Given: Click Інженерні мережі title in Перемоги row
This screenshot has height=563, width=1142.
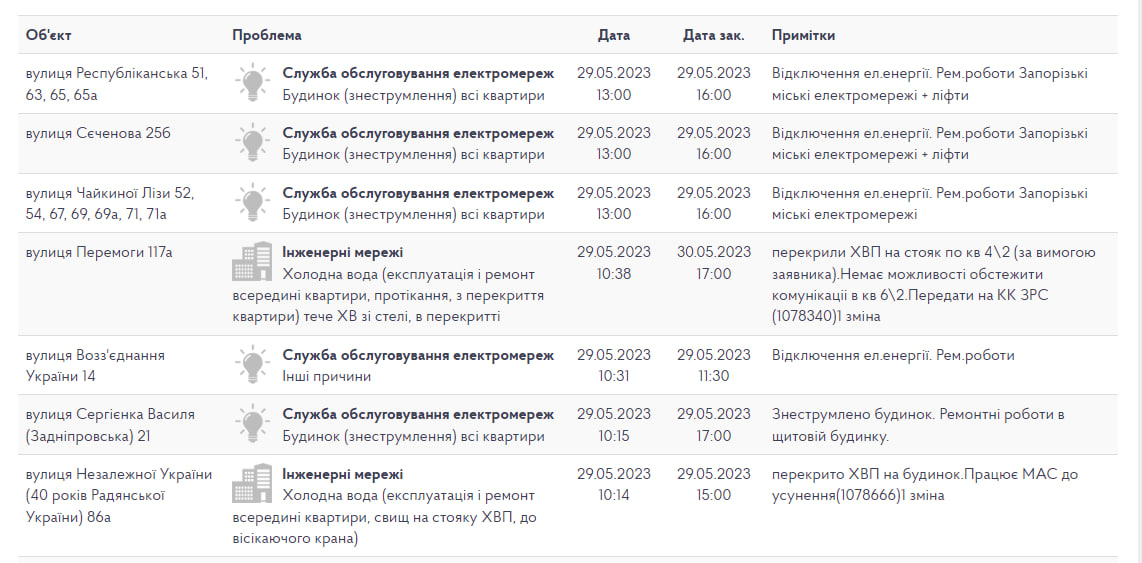Looking at the screenshot, I should [x=343, y=252].
